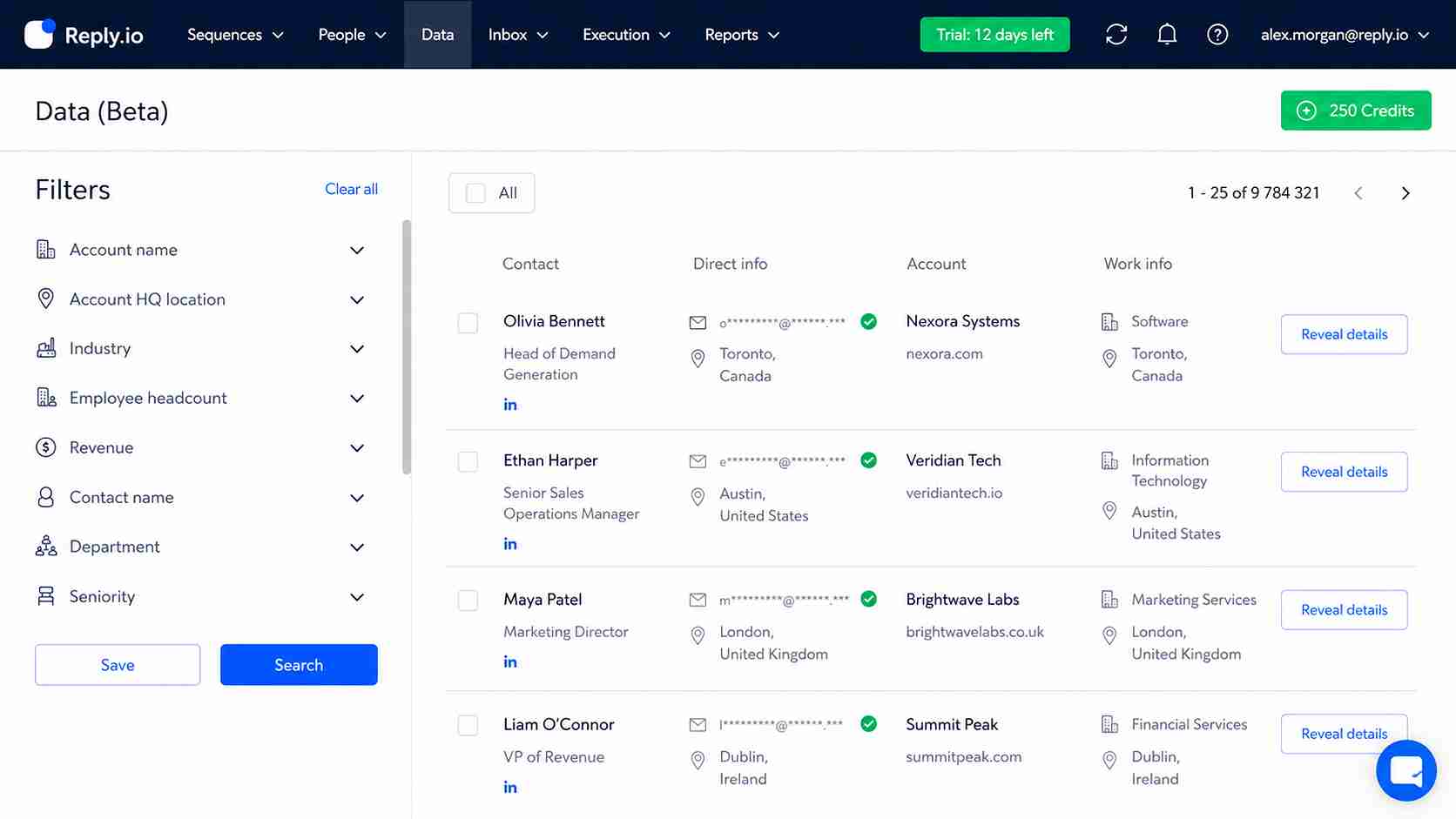Open Liam O'Connor's LinkedIn icon
The height and width of the screenshot is (819, 1456).
(510, 788)
